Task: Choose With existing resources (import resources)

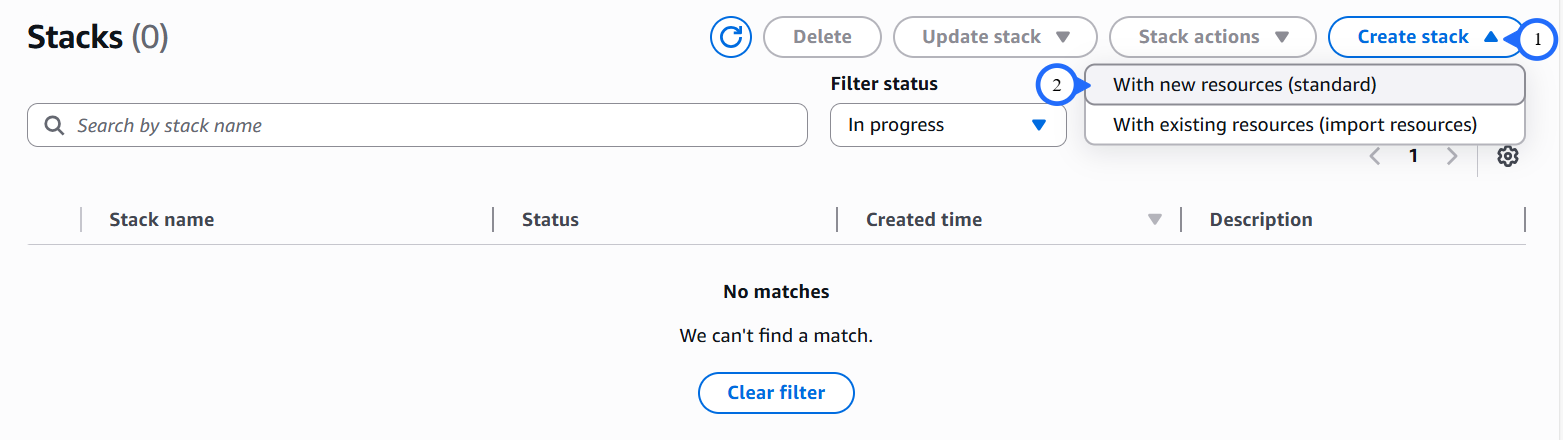Action: pyautogui.click(x=1294, y=125)
